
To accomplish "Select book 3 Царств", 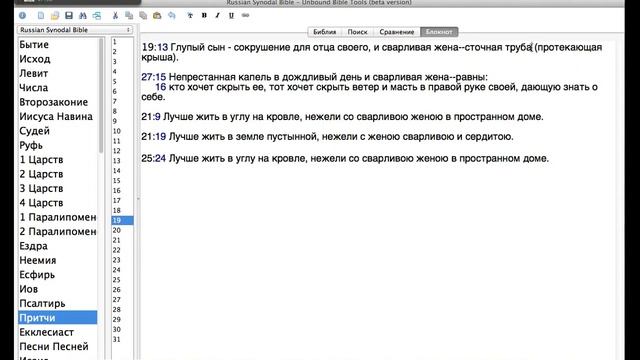I will 58,188.
